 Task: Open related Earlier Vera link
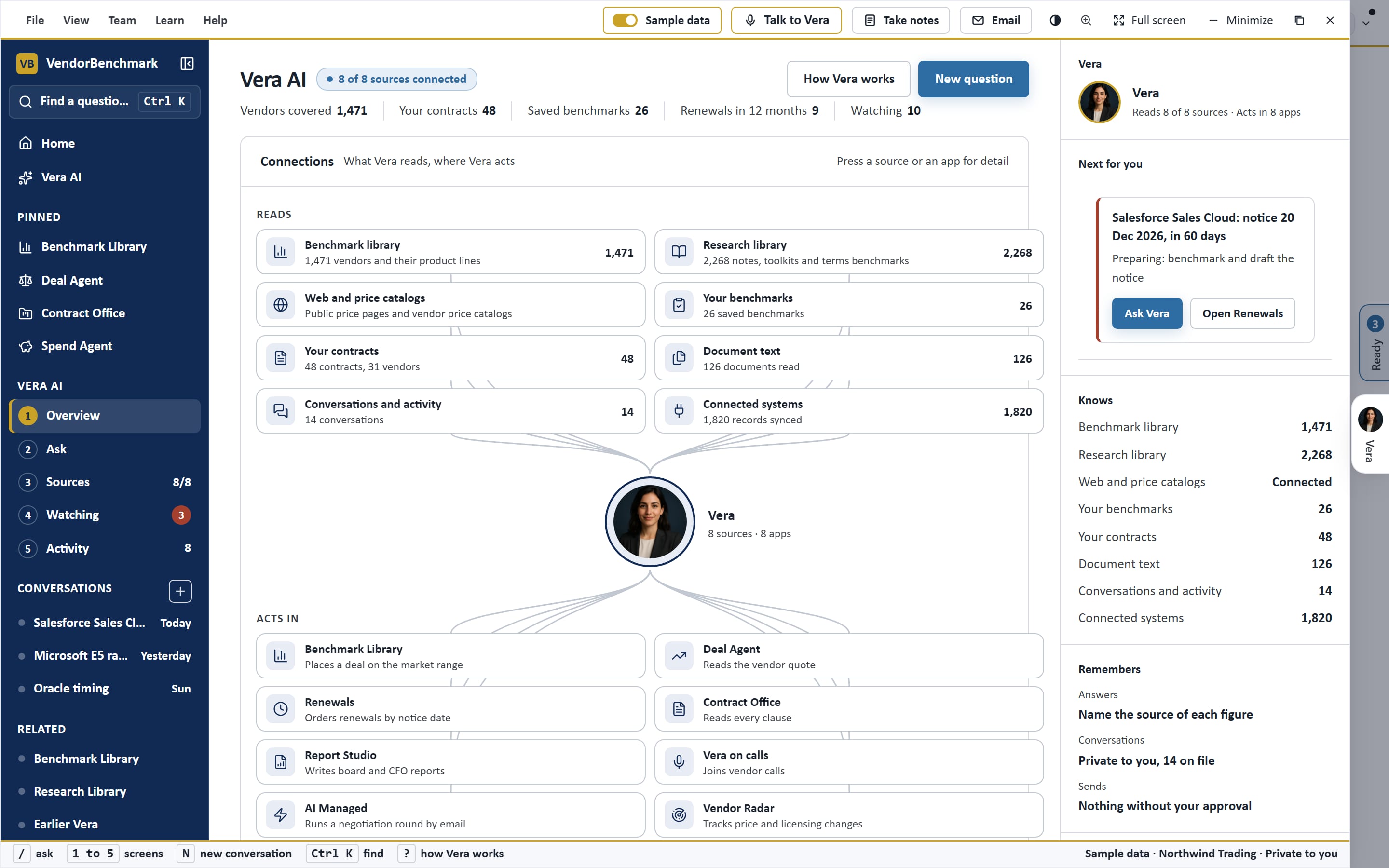click(x=105, y=825)
